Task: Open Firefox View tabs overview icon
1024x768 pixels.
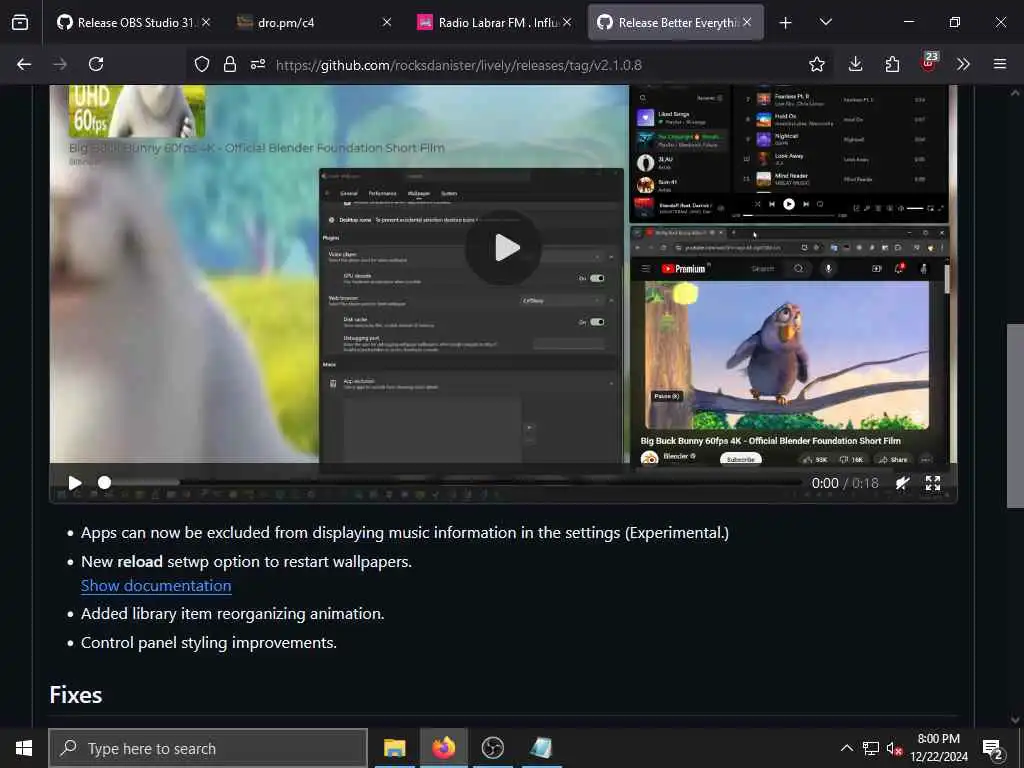Action: point(20,22)
